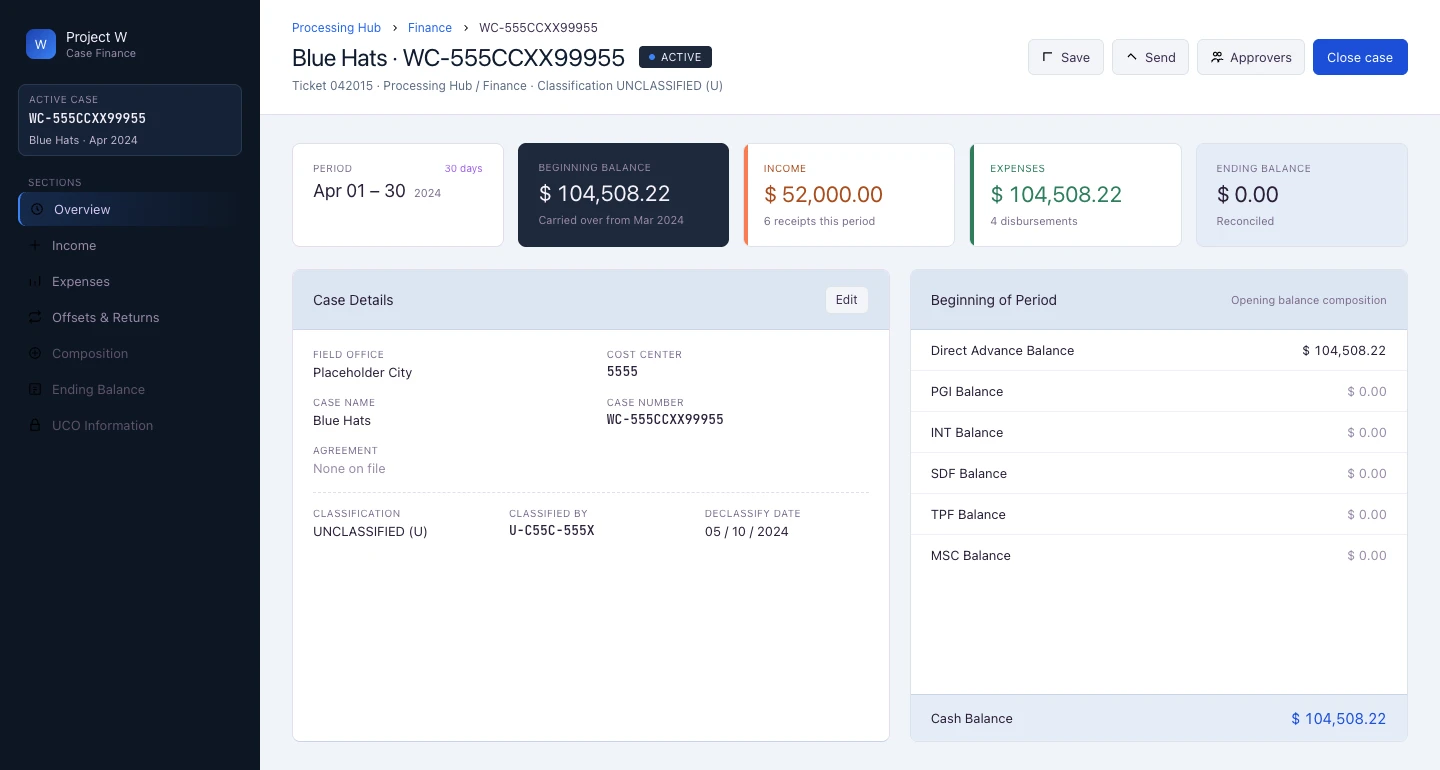Screen dimensions: 1440x770
Task: Select the Direct Advance Balance row
Action: click(x=1159, y=351)
